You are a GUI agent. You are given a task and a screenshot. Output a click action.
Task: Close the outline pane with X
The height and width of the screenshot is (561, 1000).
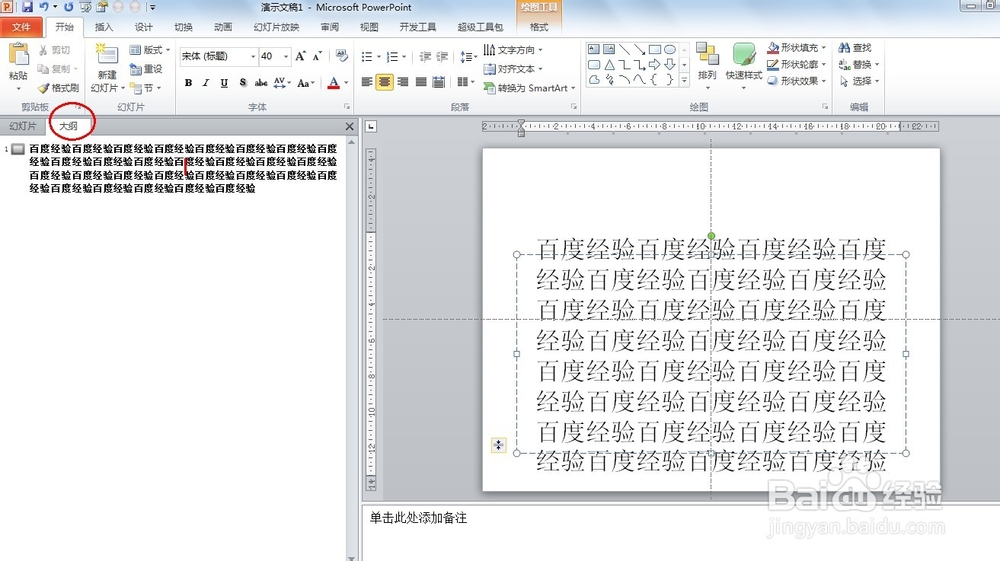click(349, 126)
